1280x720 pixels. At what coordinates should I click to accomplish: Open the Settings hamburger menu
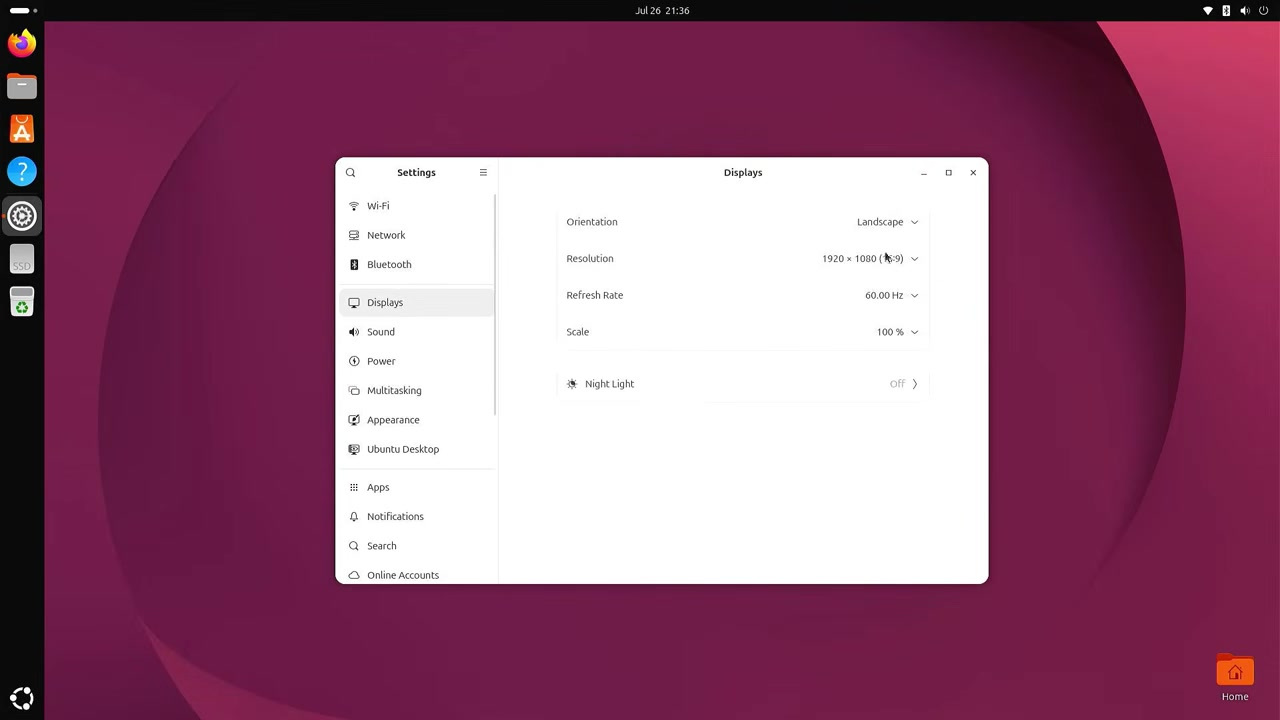[483, 172]
